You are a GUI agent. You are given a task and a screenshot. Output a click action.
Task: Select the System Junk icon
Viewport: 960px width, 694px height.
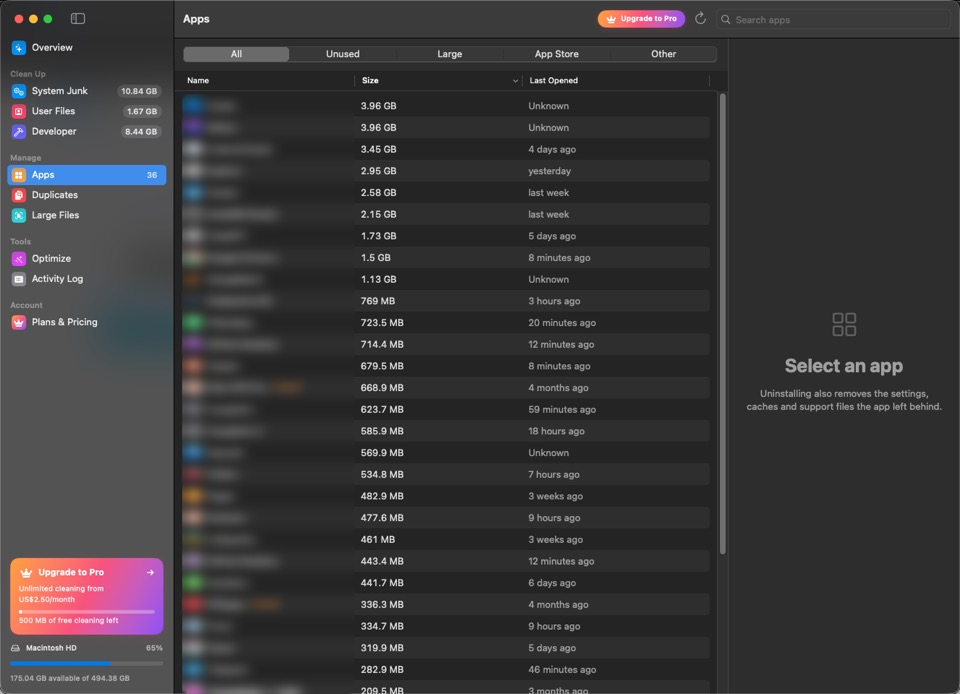coord(19,91)
